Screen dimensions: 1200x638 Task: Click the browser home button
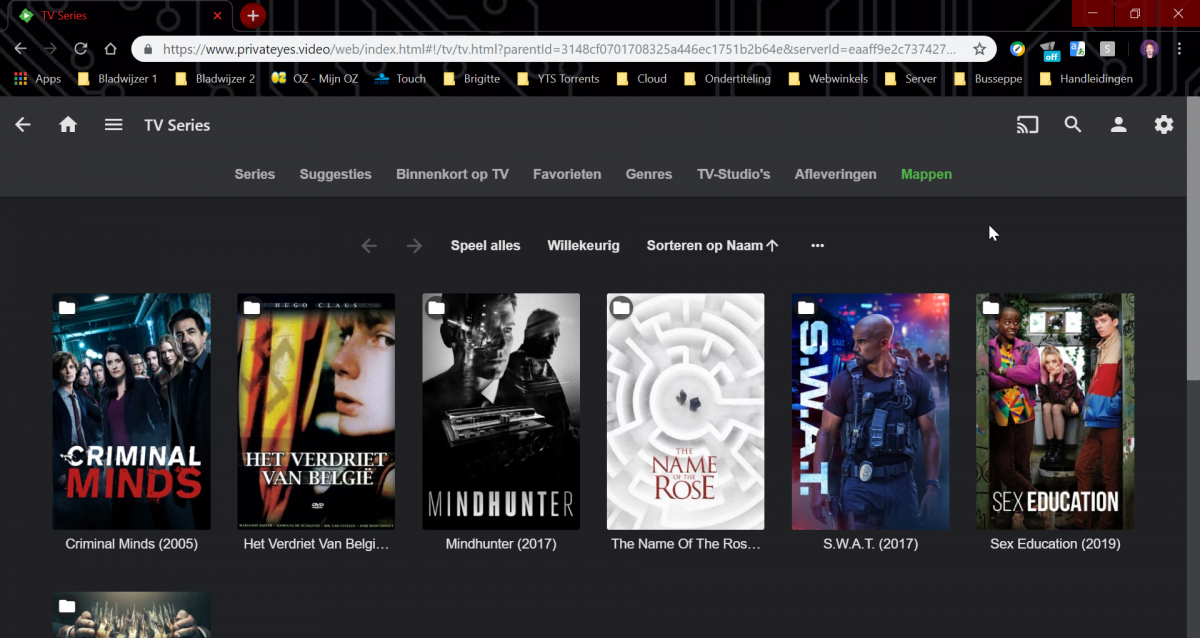coord(111,49)
